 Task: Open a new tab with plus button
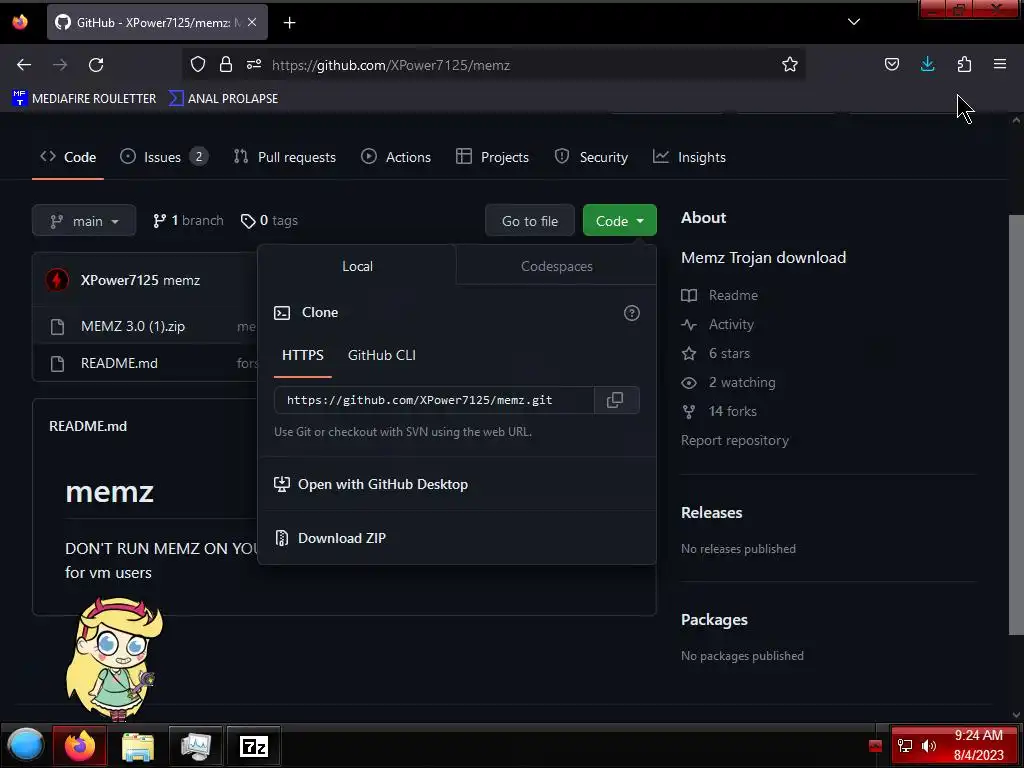[x=289, y=23]
